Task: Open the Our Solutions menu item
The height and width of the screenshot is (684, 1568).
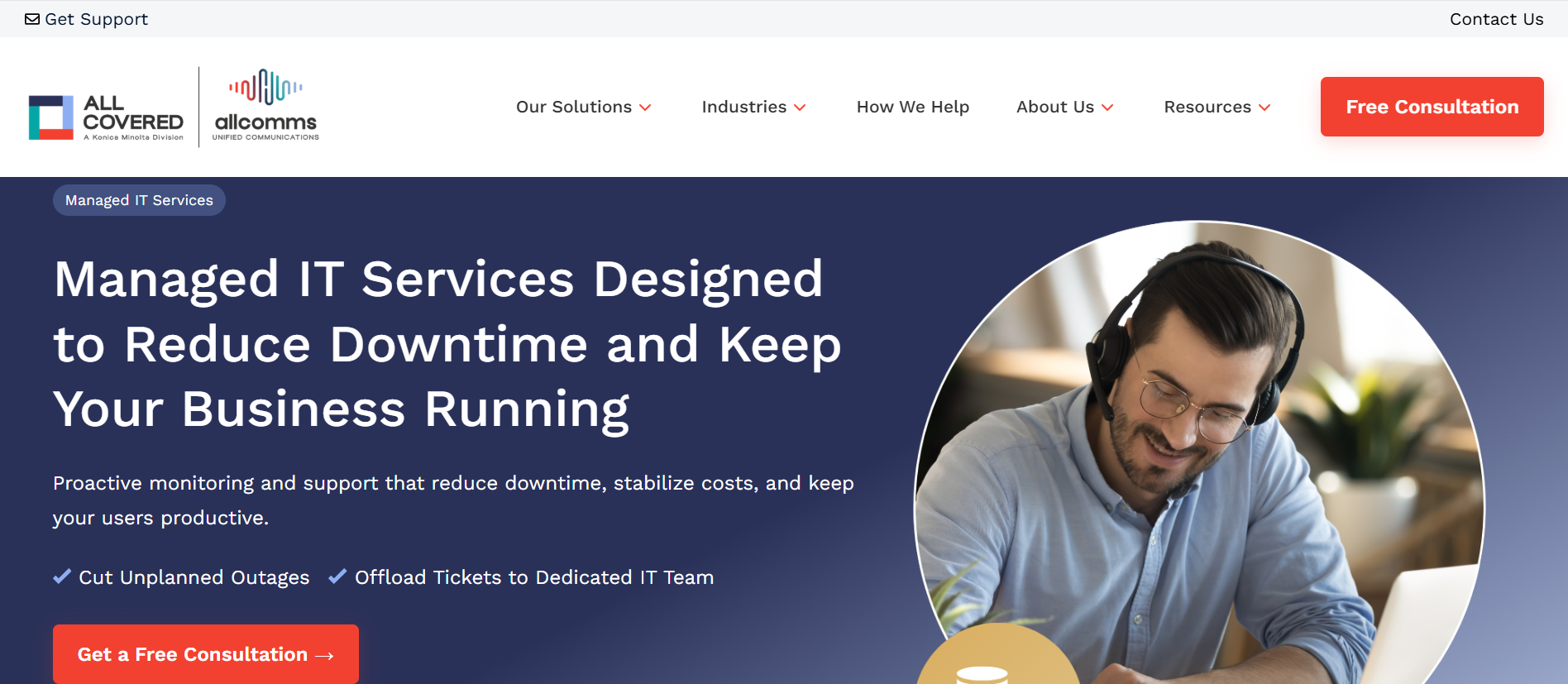Action: click(x=573, y=107)
